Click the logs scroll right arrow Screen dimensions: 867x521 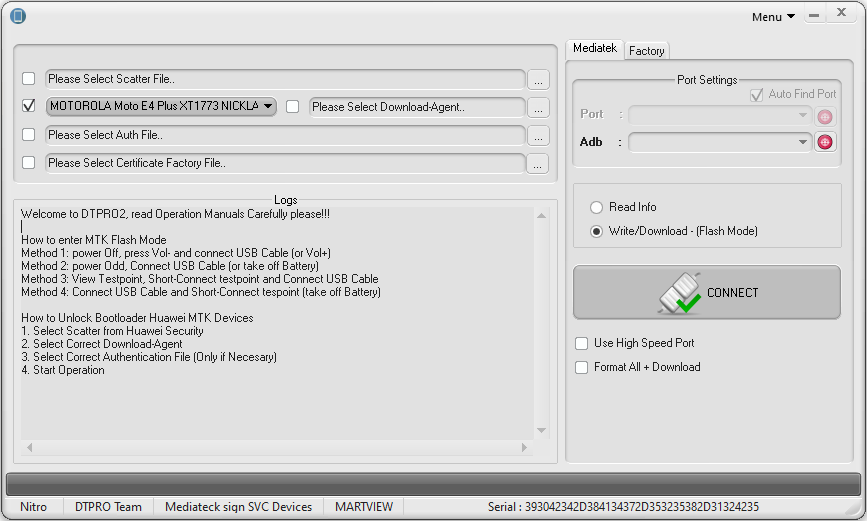point(524,447)
